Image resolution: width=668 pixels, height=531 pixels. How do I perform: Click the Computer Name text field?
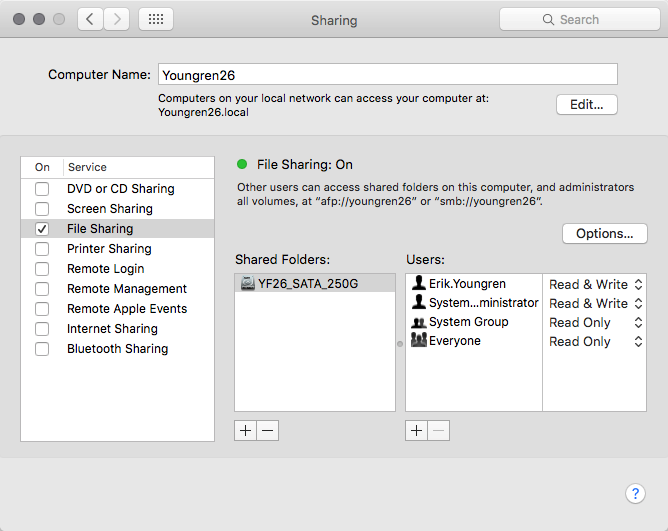(387, 74)
